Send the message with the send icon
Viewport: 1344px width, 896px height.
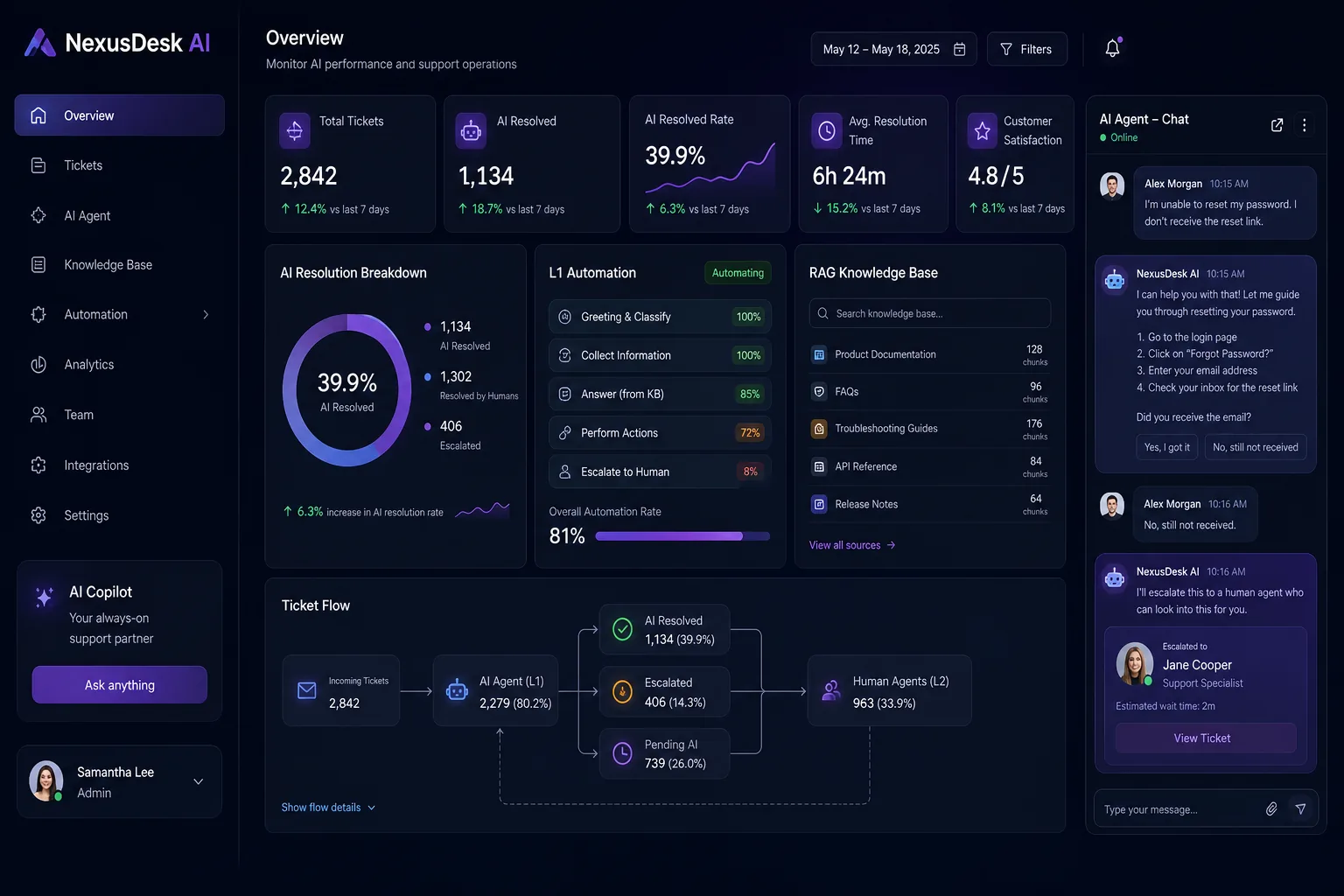tap(1301, 809)
